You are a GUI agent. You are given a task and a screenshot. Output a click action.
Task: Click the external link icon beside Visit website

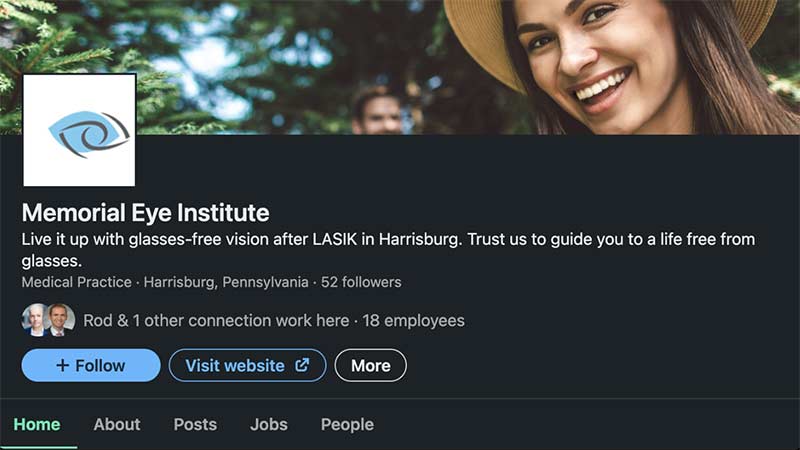pyautogui.click(x=302, y=366)
